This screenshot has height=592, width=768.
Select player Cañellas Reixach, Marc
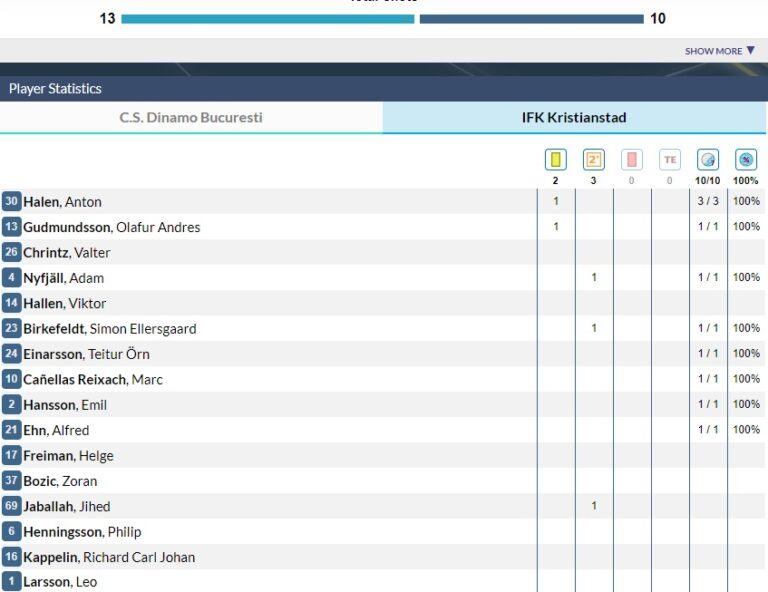[x=93, y=379]
